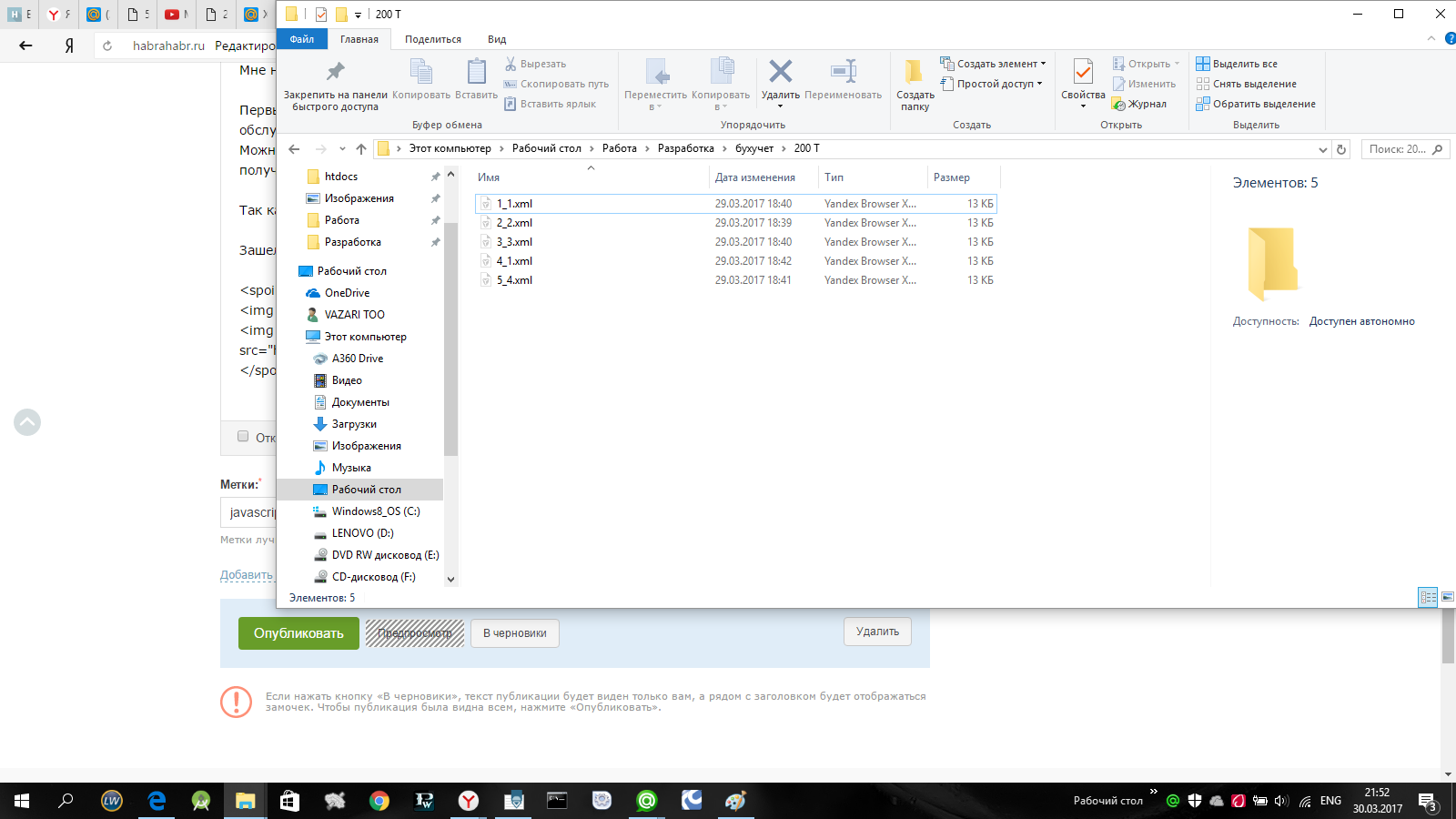Sort files by Date modified column
This screenshot has height=819, width=1456.
tap(763, 177)
